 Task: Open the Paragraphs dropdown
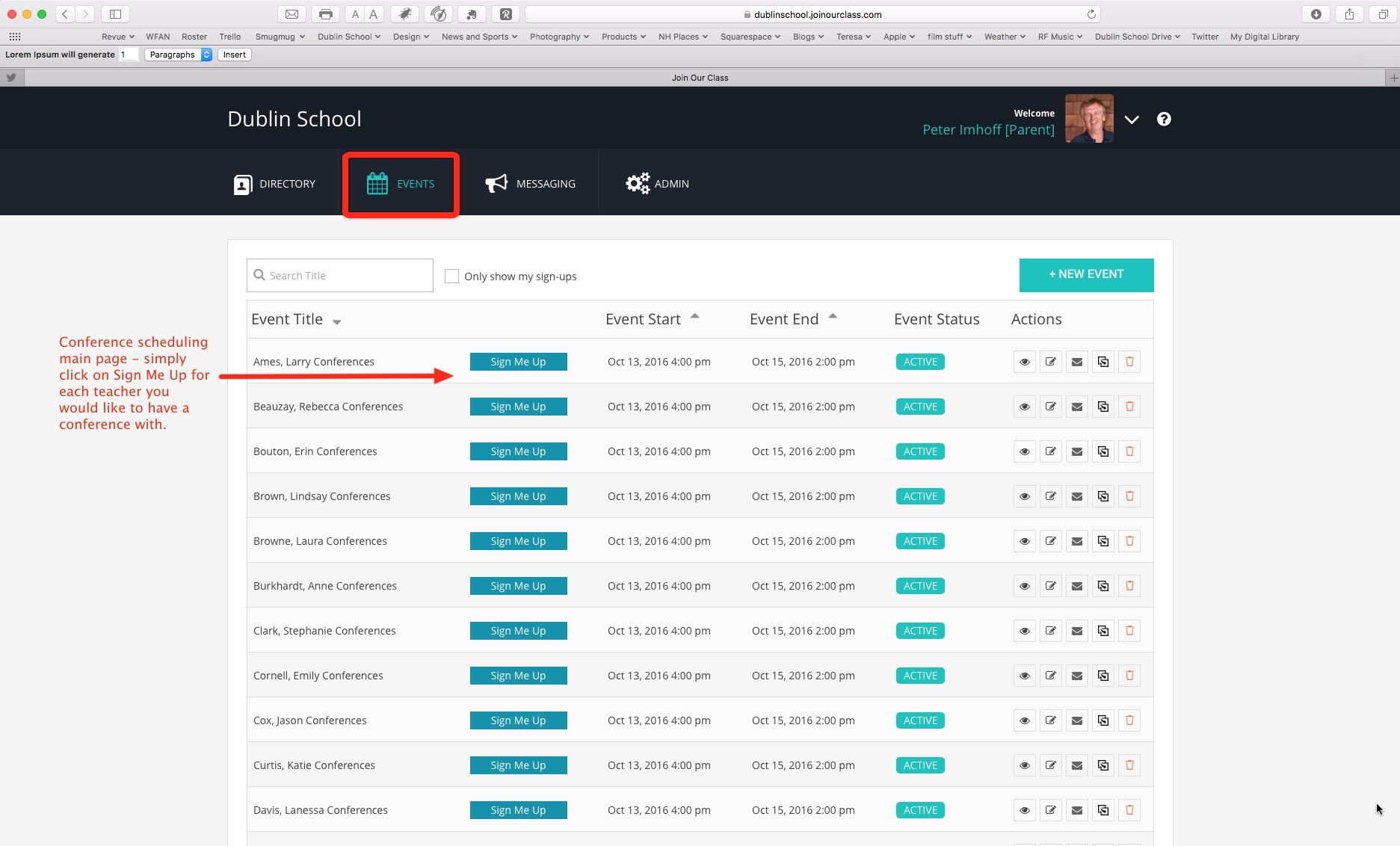(179, 55)
